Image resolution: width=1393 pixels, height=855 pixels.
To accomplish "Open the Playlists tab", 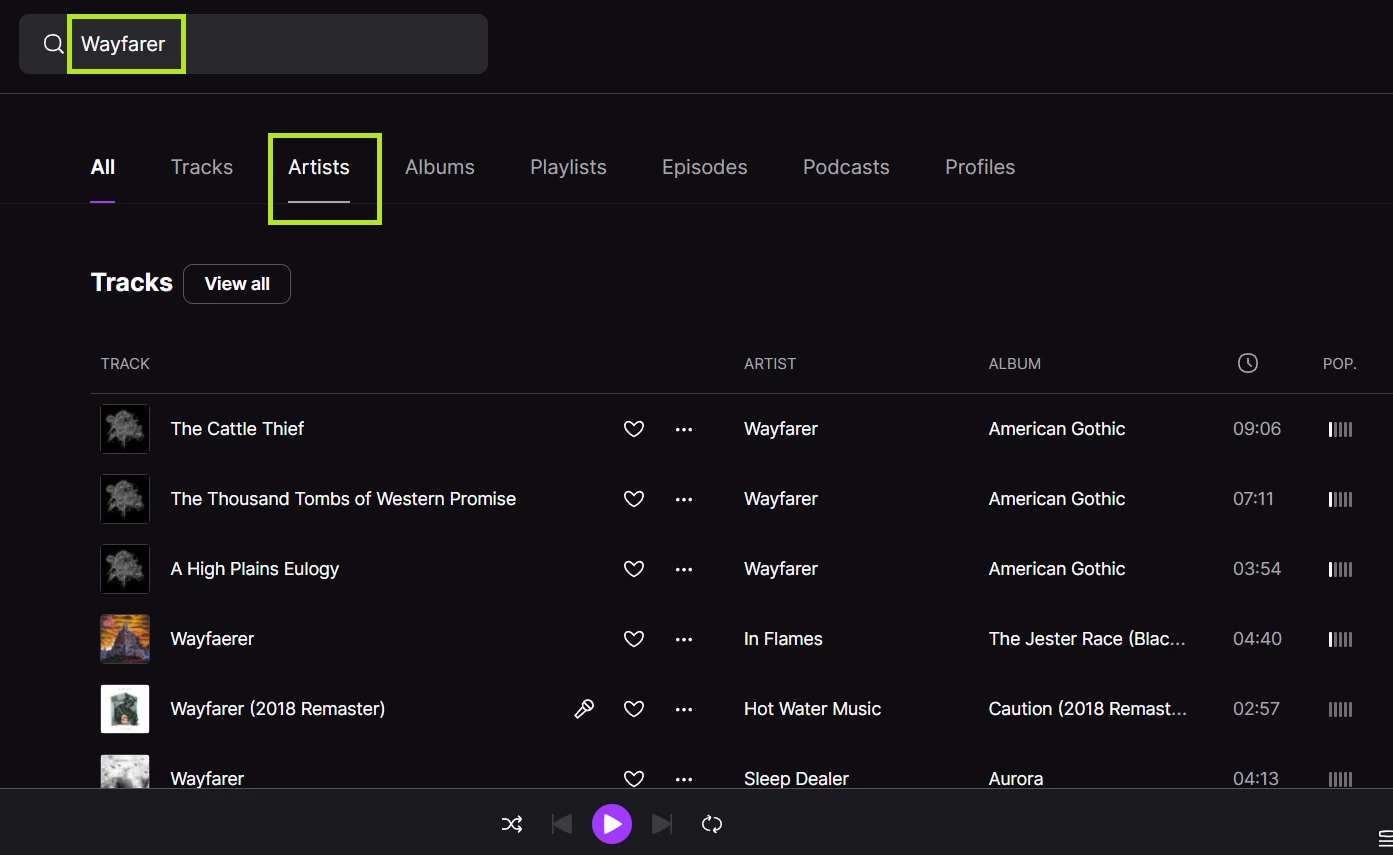I will [568, 167].
